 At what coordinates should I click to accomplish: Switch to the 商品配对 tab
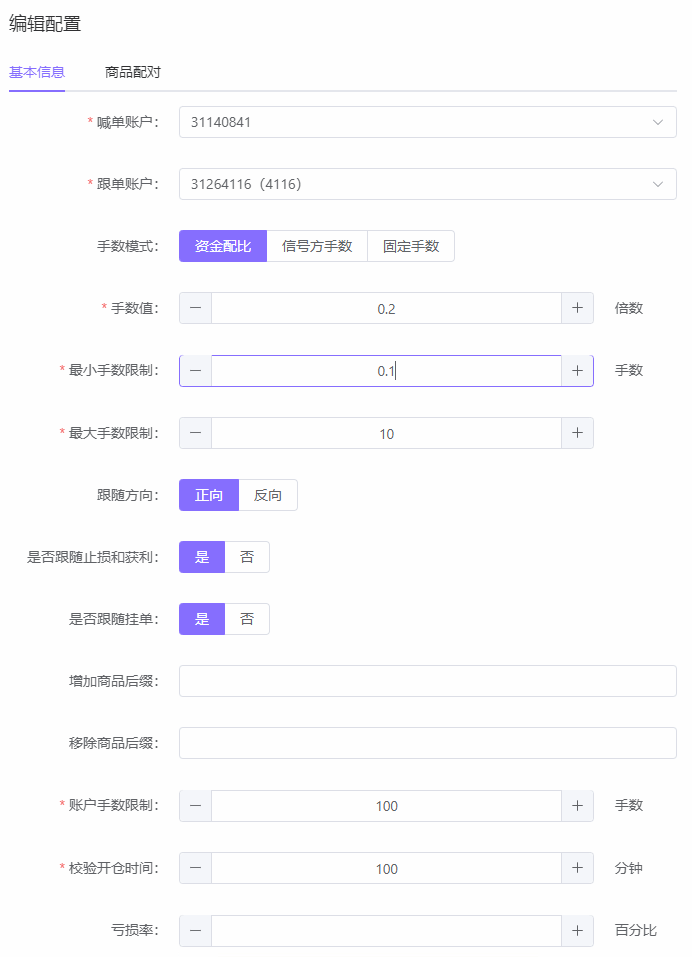coord(133,72)
